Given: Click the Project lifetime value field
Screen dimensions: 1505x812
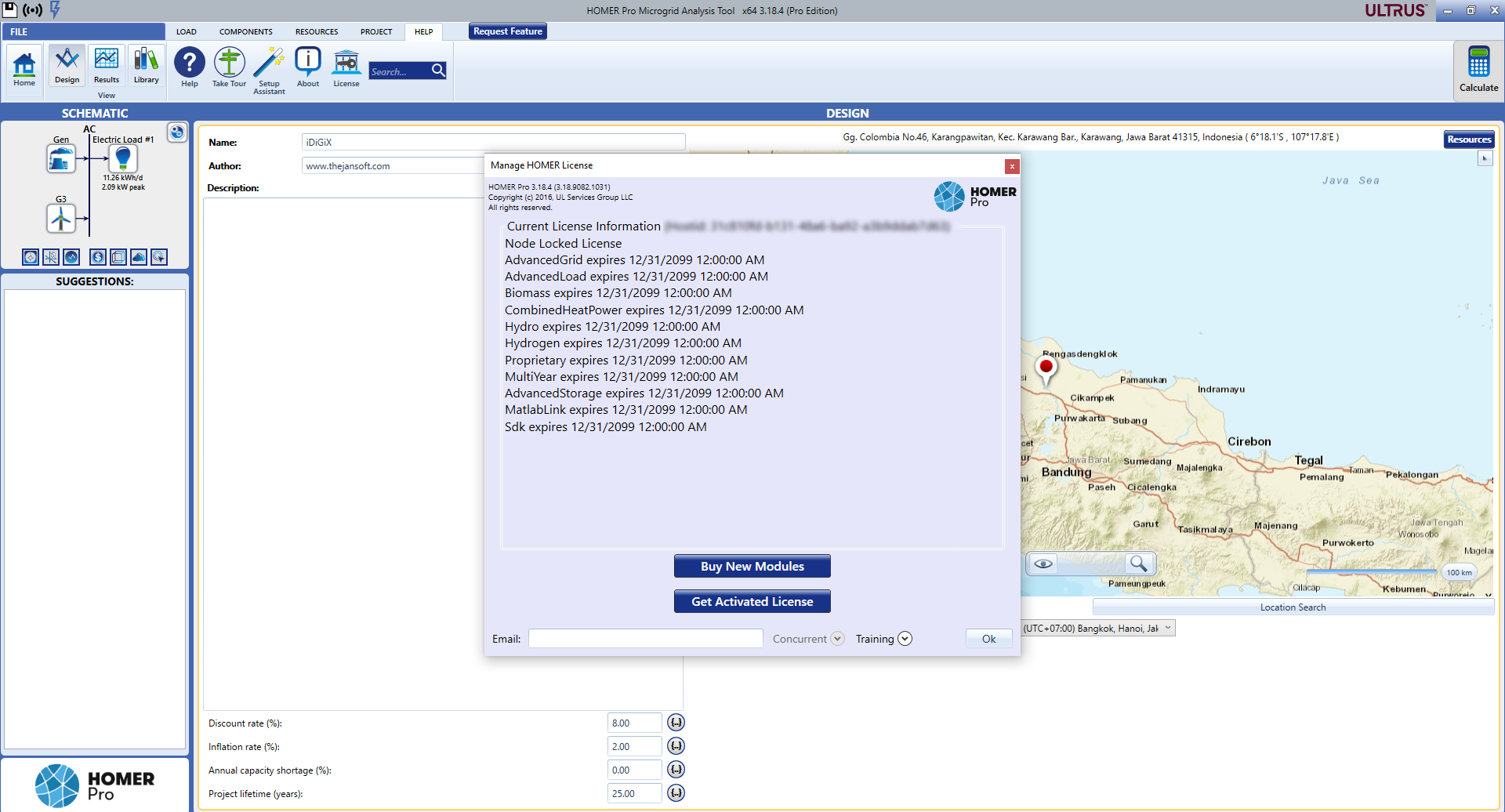Looking at the screenshot, I should click(634, 793).
